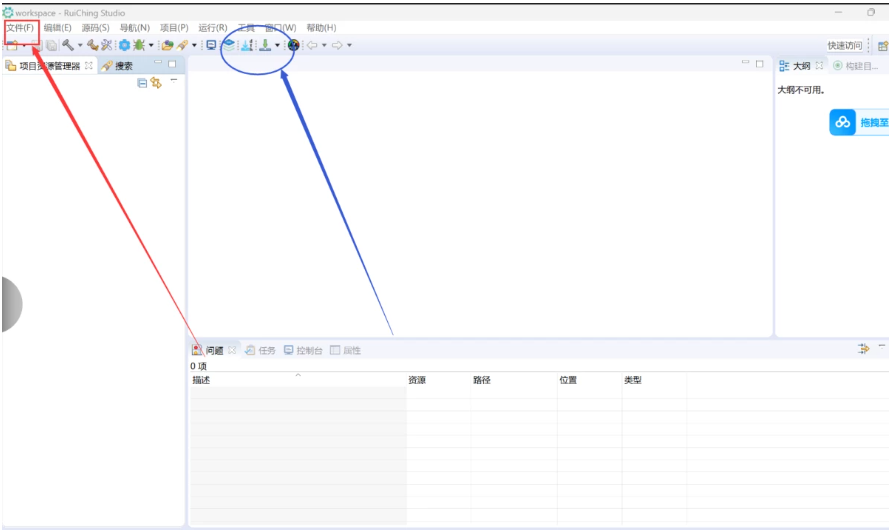Open the 源码(S) menu
The image size is (895, 530).
pos(95,27)
